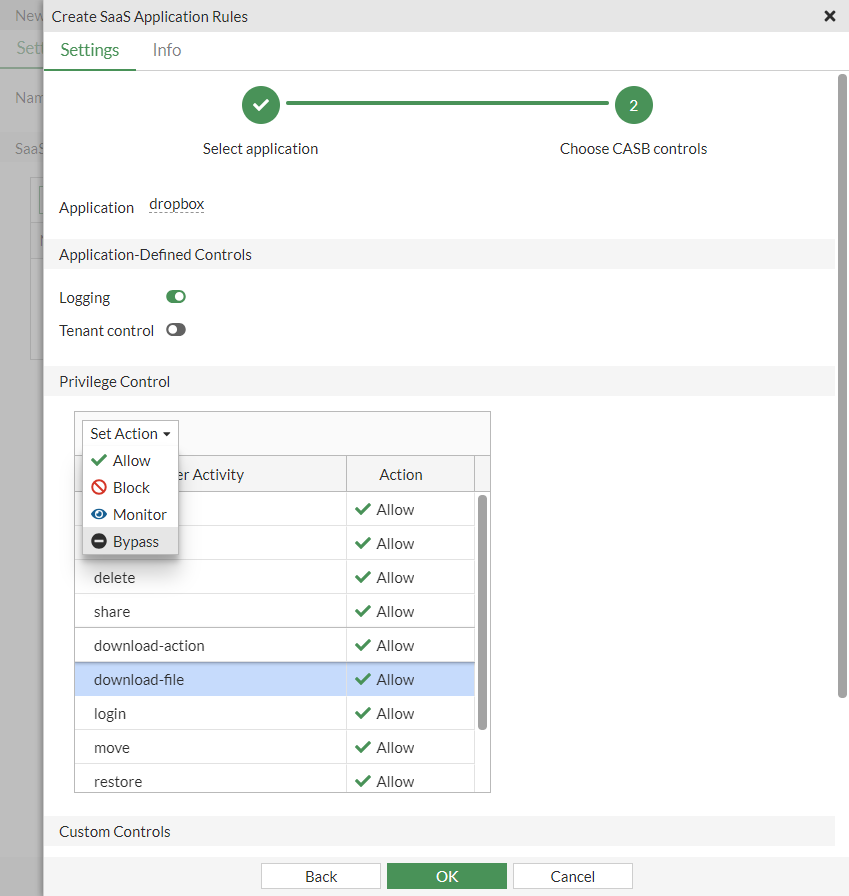Viewport: 849px width, 896px height.
Task: Select the download-file activity row
Action: (210, 680)
